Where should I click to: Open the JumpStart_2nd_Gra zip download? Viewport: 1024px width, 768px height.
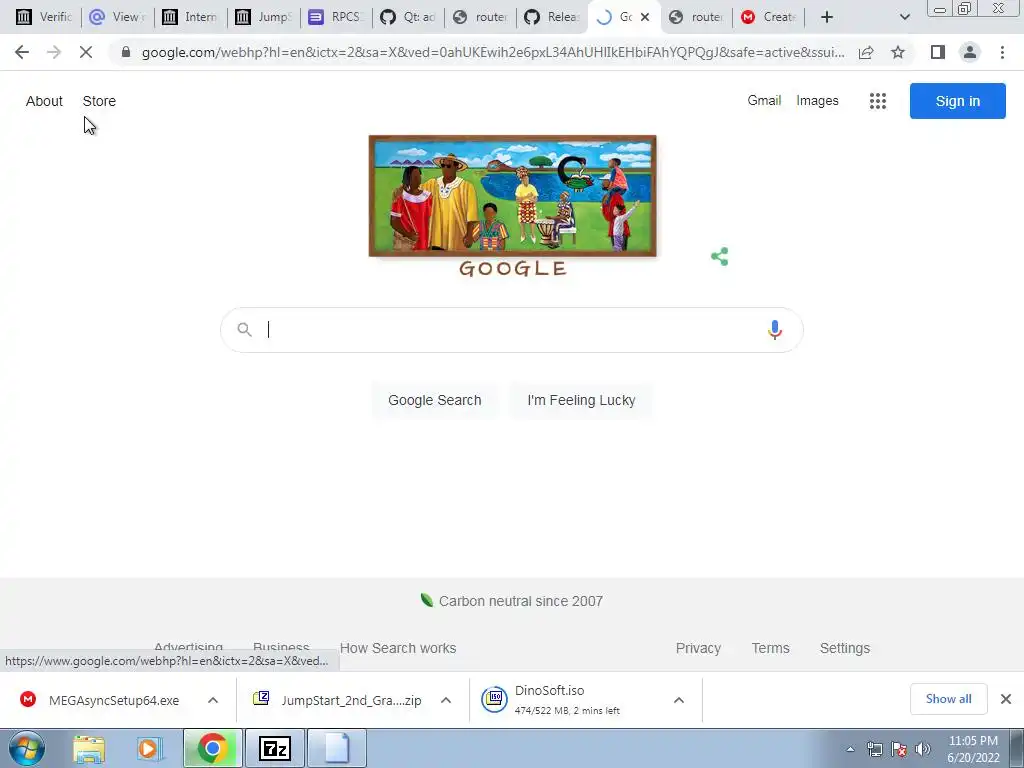click(351, 700)
